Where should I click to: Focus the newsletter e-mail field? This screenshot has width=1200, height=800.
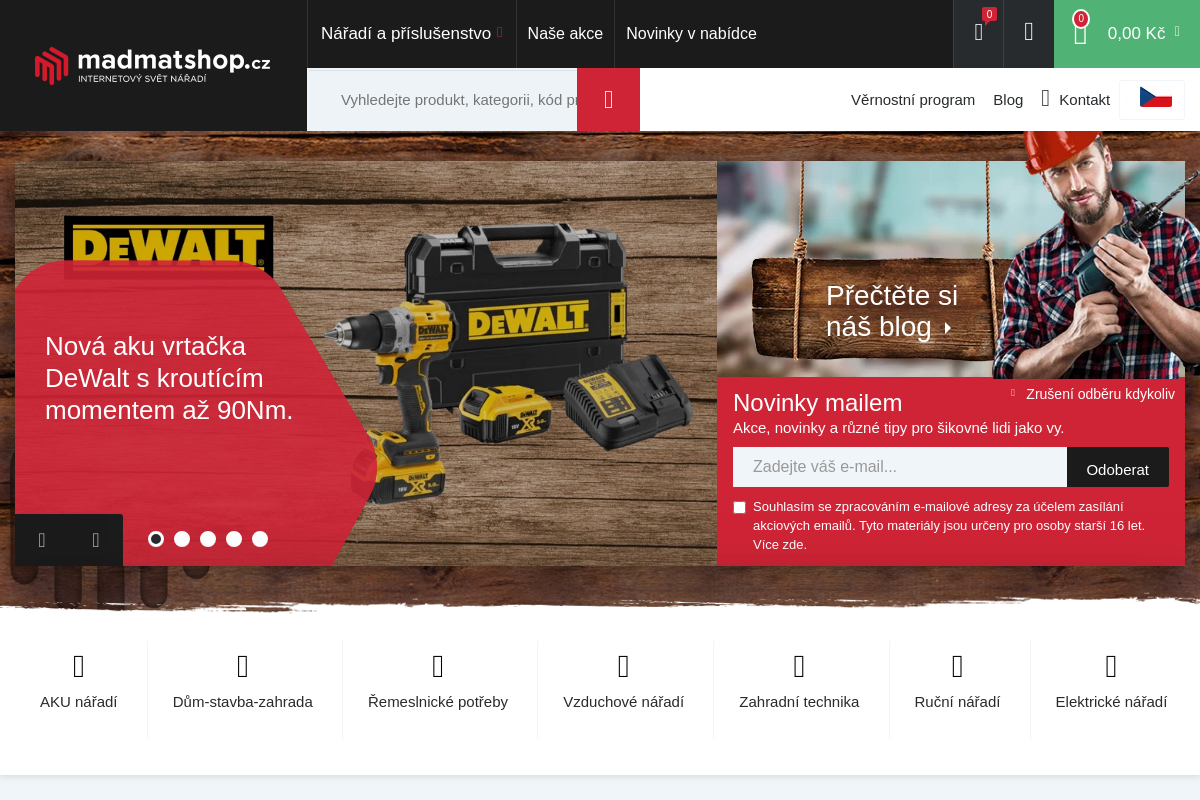(900, 467)
